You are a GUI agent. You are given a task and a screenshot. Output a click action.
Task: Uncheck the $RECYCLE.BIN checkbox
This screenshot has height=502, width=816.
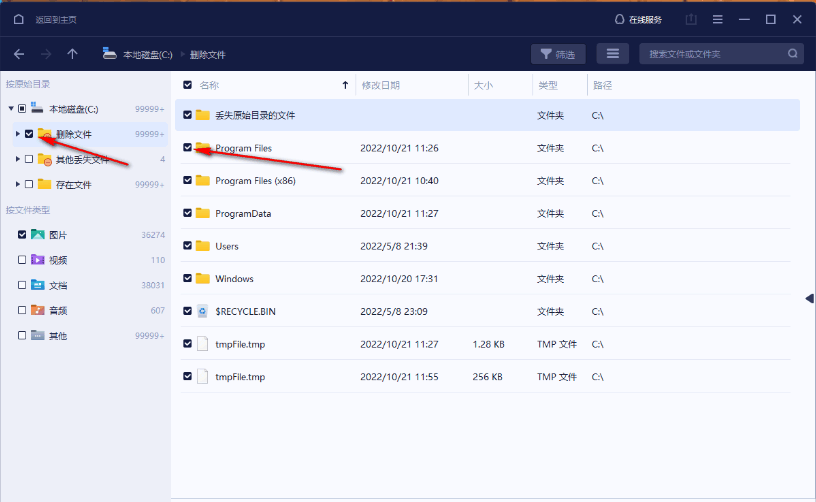[188, 311]
